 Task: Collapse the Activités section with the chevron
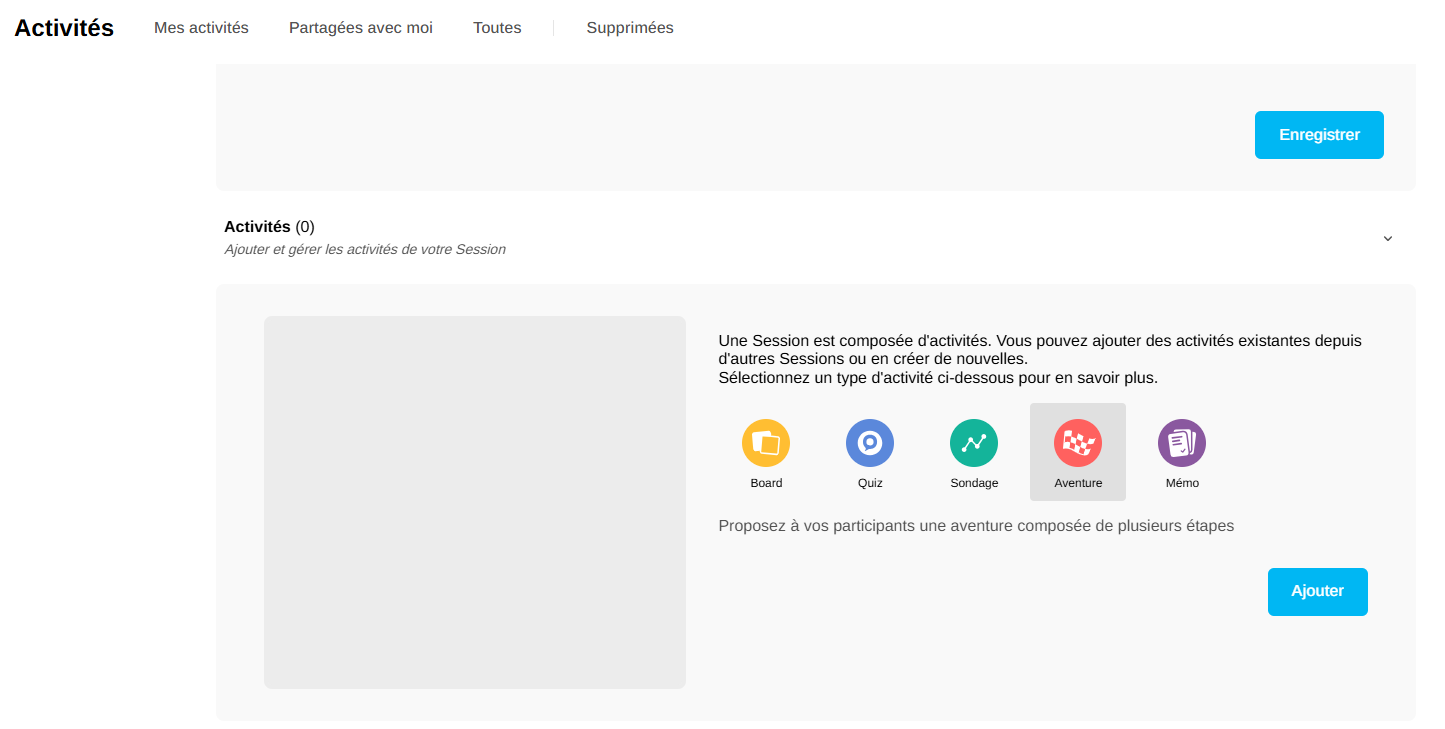1387,238
